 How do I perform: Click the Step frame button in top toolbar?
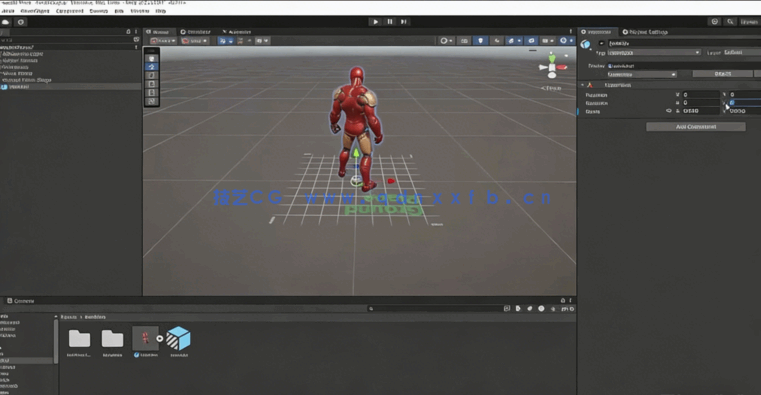pyautogui.click(x=403, y=22)
